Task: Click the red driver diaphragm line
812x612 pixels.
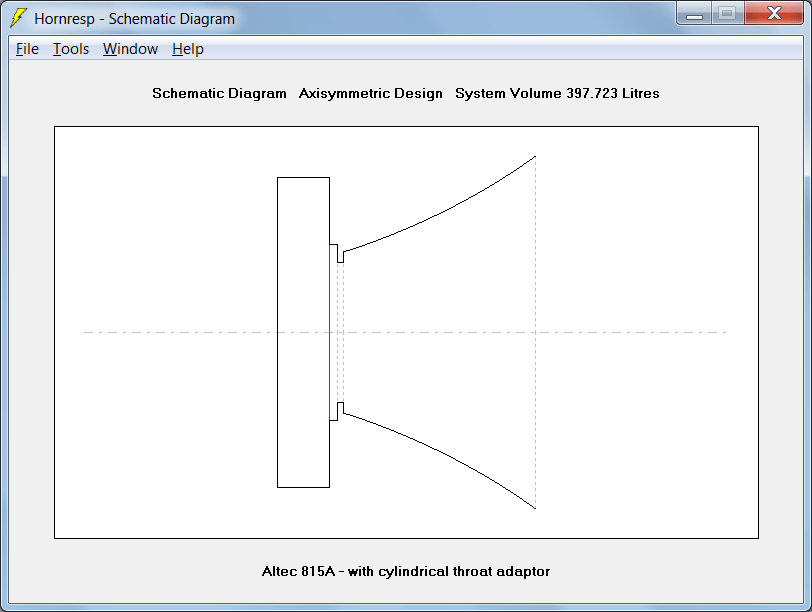Action: tap(330, 332)
